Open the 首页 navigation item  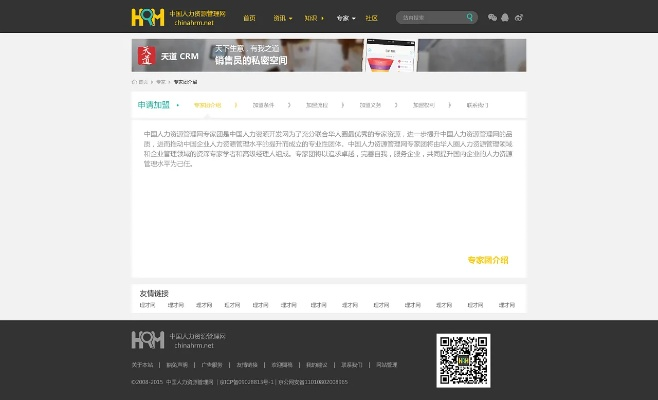point(249,18)
